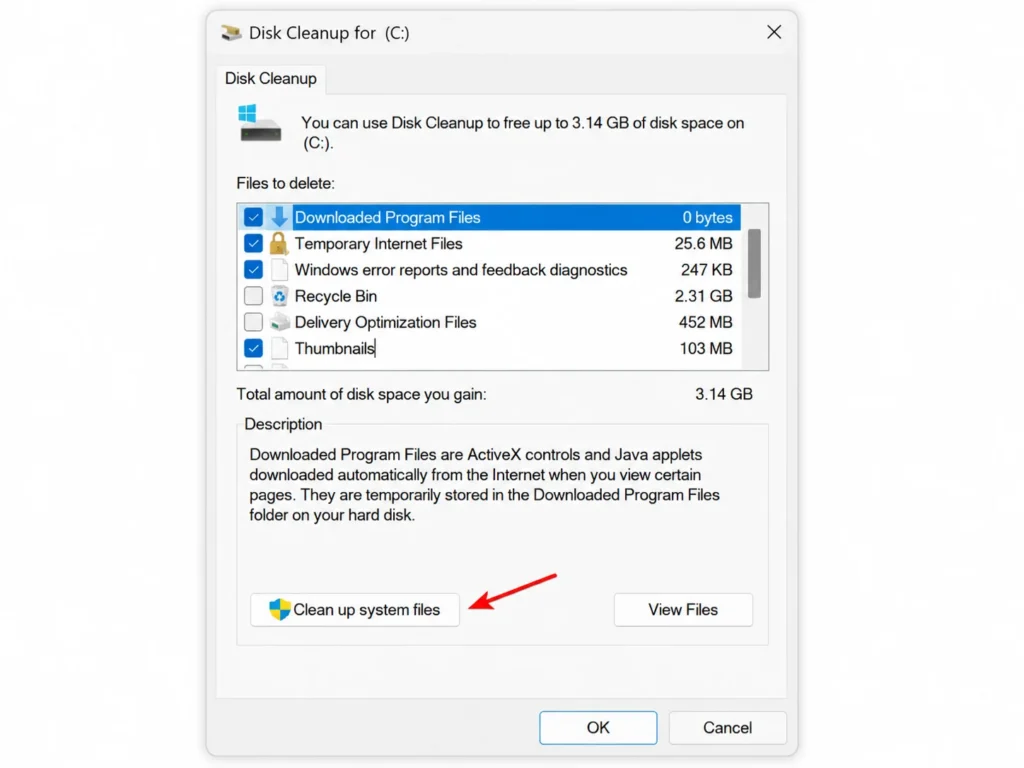This screenshot has width=1024, height=768.
Task: Cancel the Disk Cleanup dialog
Action: coord(728,728)
